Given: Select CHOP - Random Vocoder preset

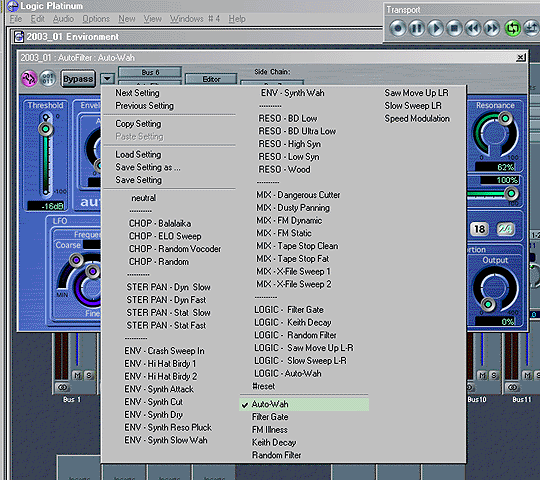Looking at the screenshot, I should [x=175, y=249].
